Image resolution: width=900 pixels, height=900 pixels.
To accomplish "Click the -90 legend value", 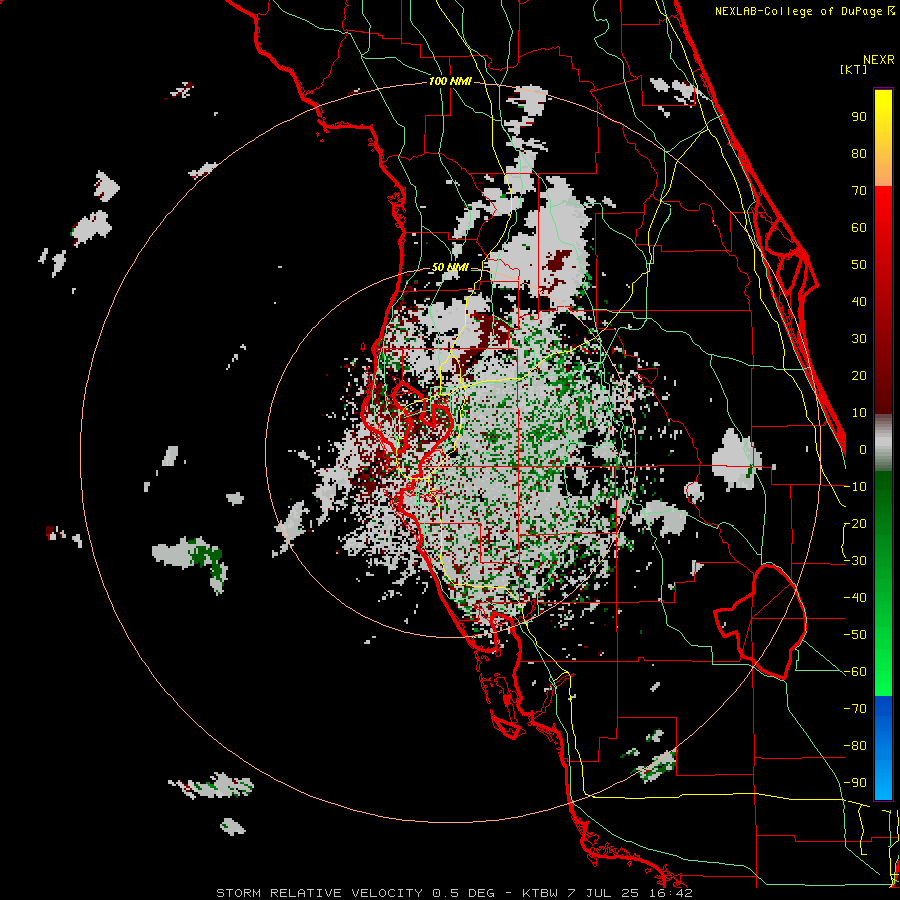I will [x=855, y=783].
